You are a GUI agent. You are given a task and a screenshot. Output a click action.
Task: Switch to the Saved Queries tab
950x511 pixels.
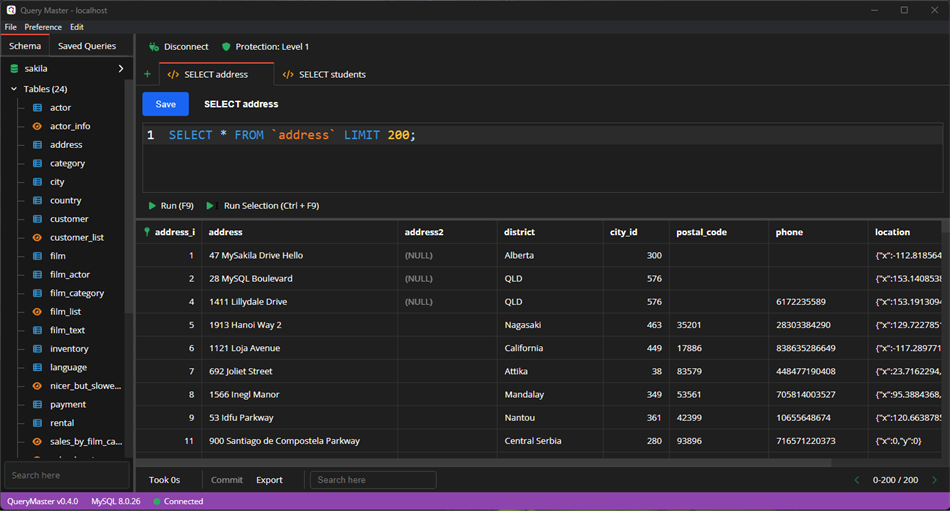pyautogui.click(x=87, y=46)
